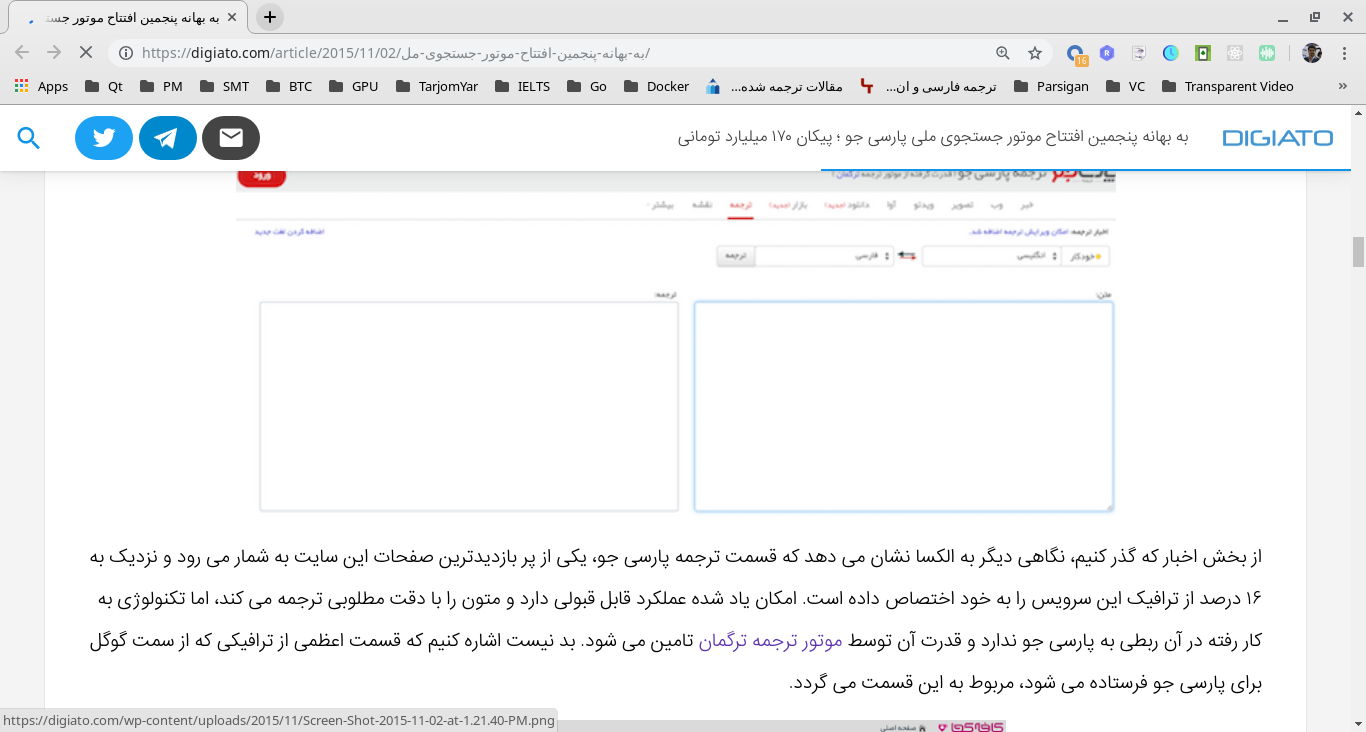1366x732 pixels.
Task: Open Chrome three-dot menu
Action: pos(1343,53)
